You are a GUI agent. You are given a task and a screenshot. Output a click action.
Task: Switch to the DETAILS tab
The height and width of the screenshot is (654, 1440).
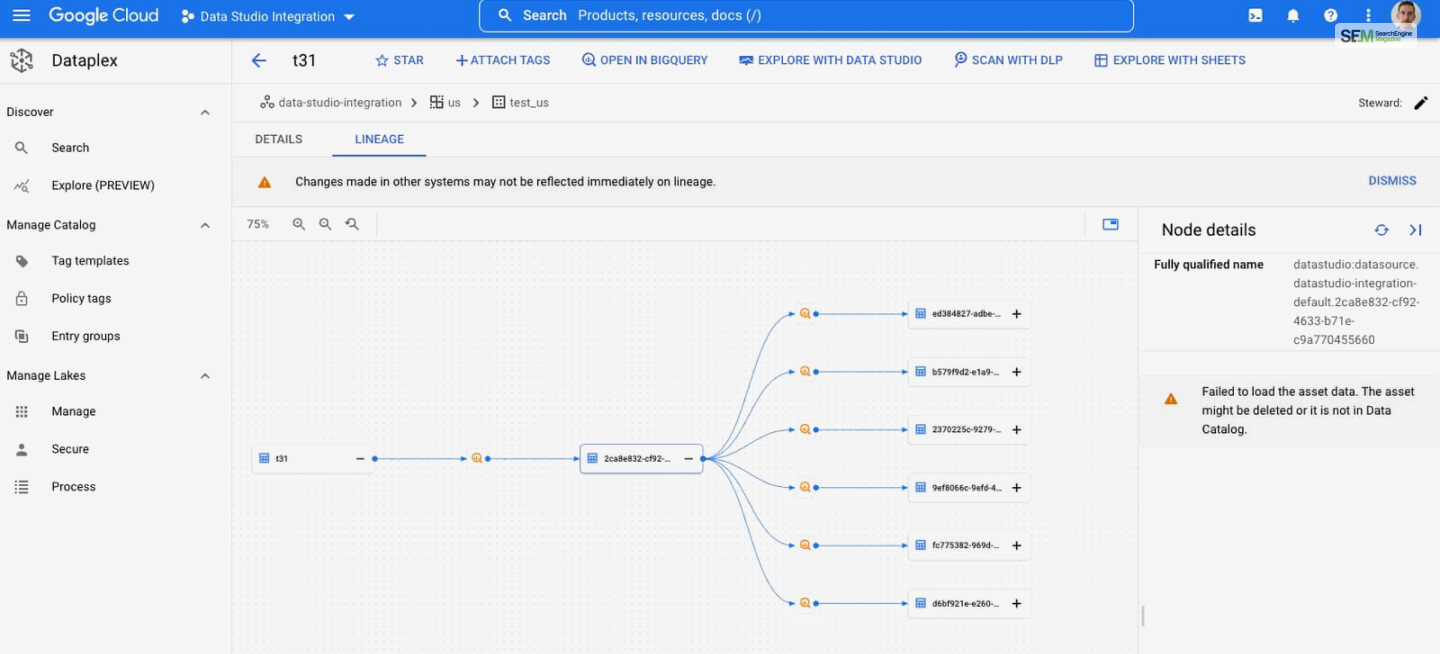pos(278,139)
